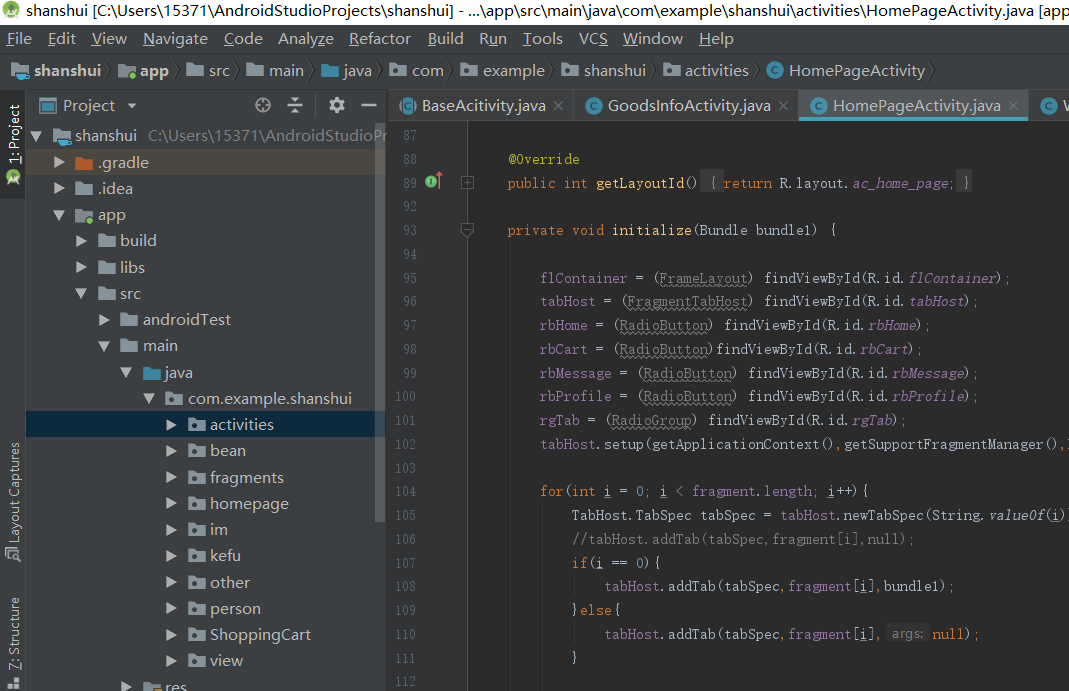The image size is (1069, 691).
Task: Close the BaseAcitivity.java tab
Action: pos(558,106)
